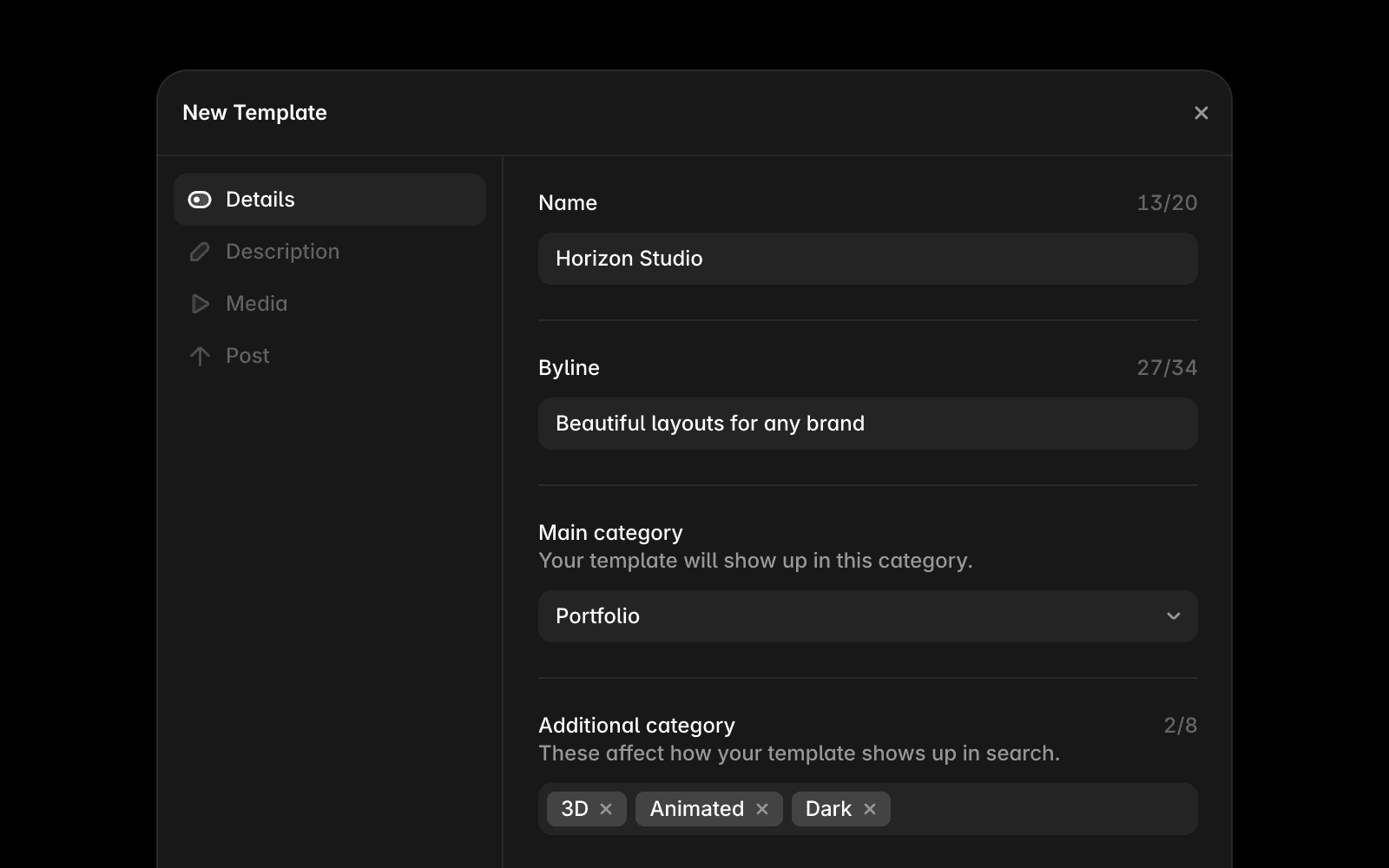Open the Post tab

[330, 356]
